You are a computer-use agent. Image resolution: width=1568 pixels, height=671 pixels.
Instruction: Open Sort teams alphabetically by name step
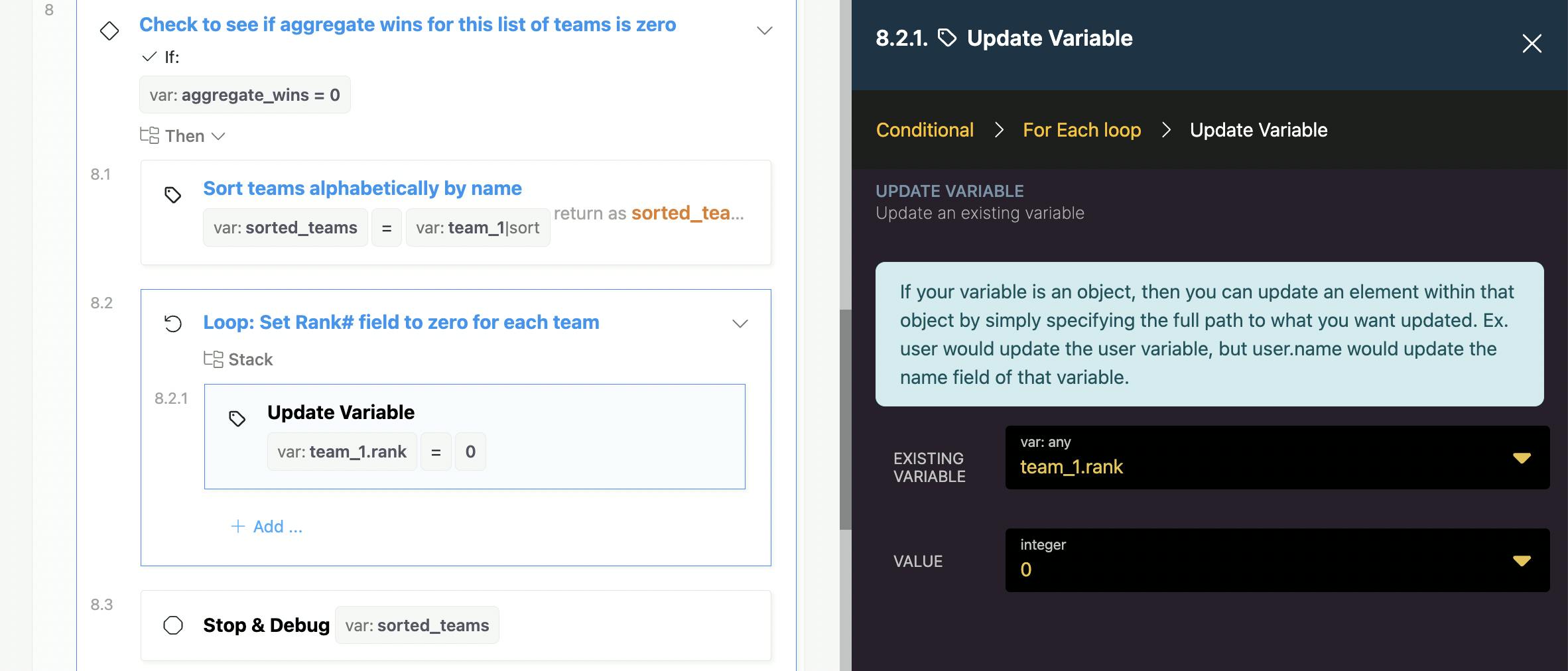click(x=362, y=188)
